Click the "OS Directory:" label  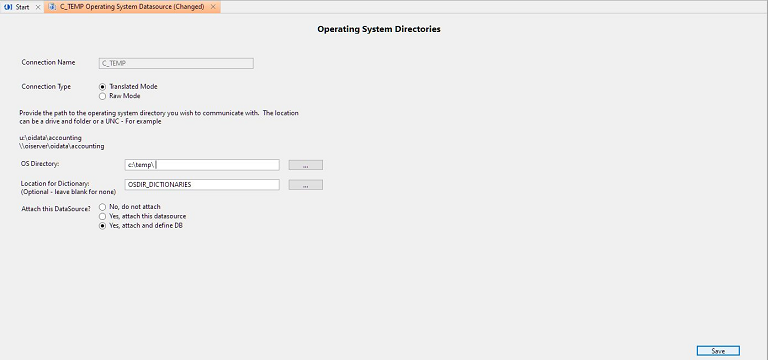point(40,163)
